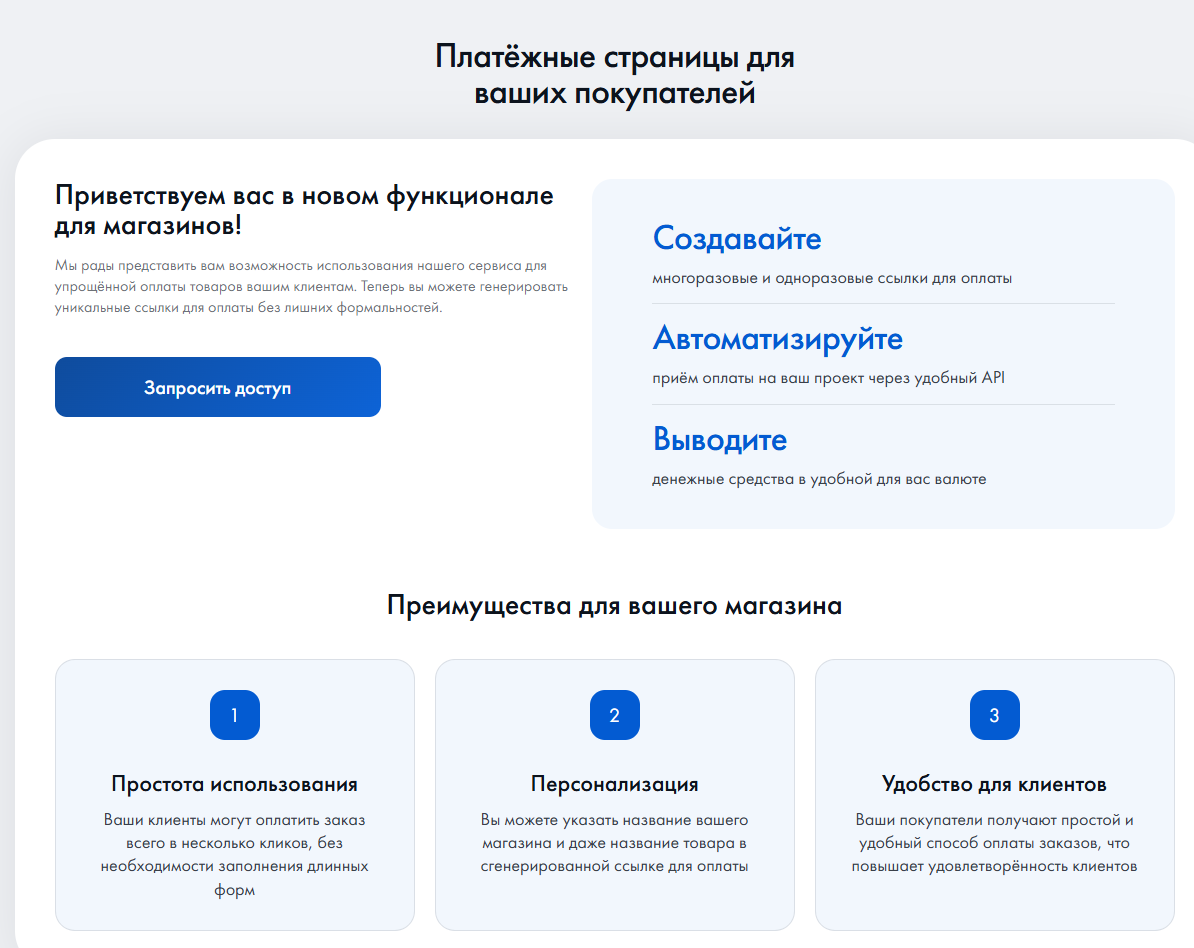Click the description text under "Персонализация"
The height and width of the screenshot is (948, 1194).
tap(614, 843)
